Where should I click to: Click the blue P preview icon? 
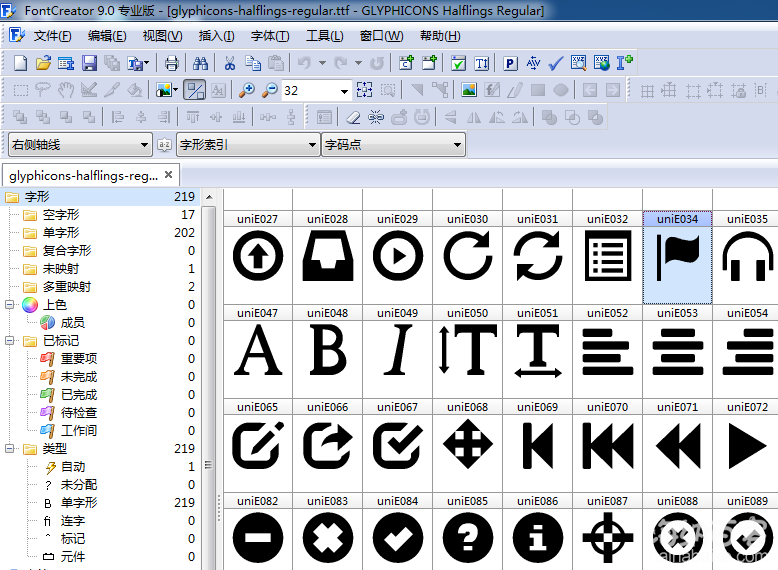coord(510,63)
